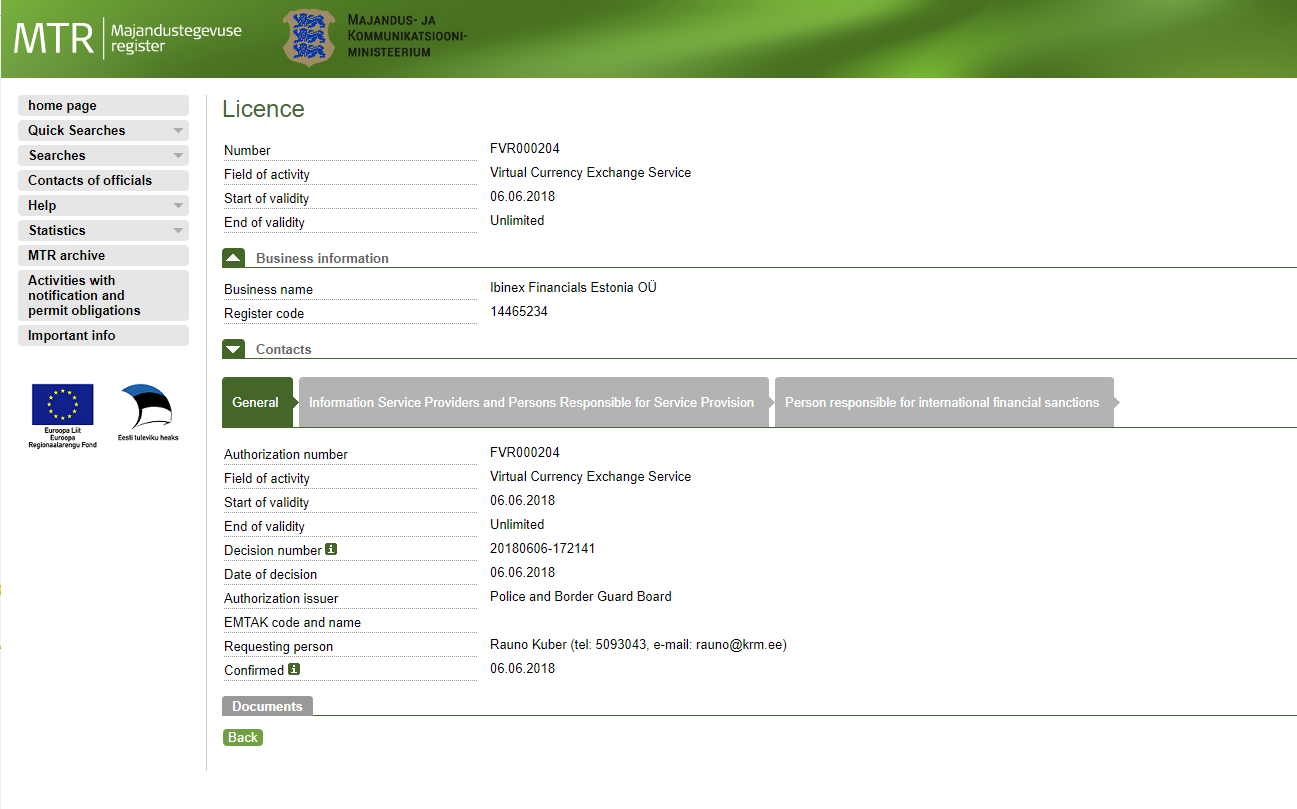Select the business name Ibinex Financials Estonia OÜ
This screenshot has height=809, width=1297.
click(573, 288)
